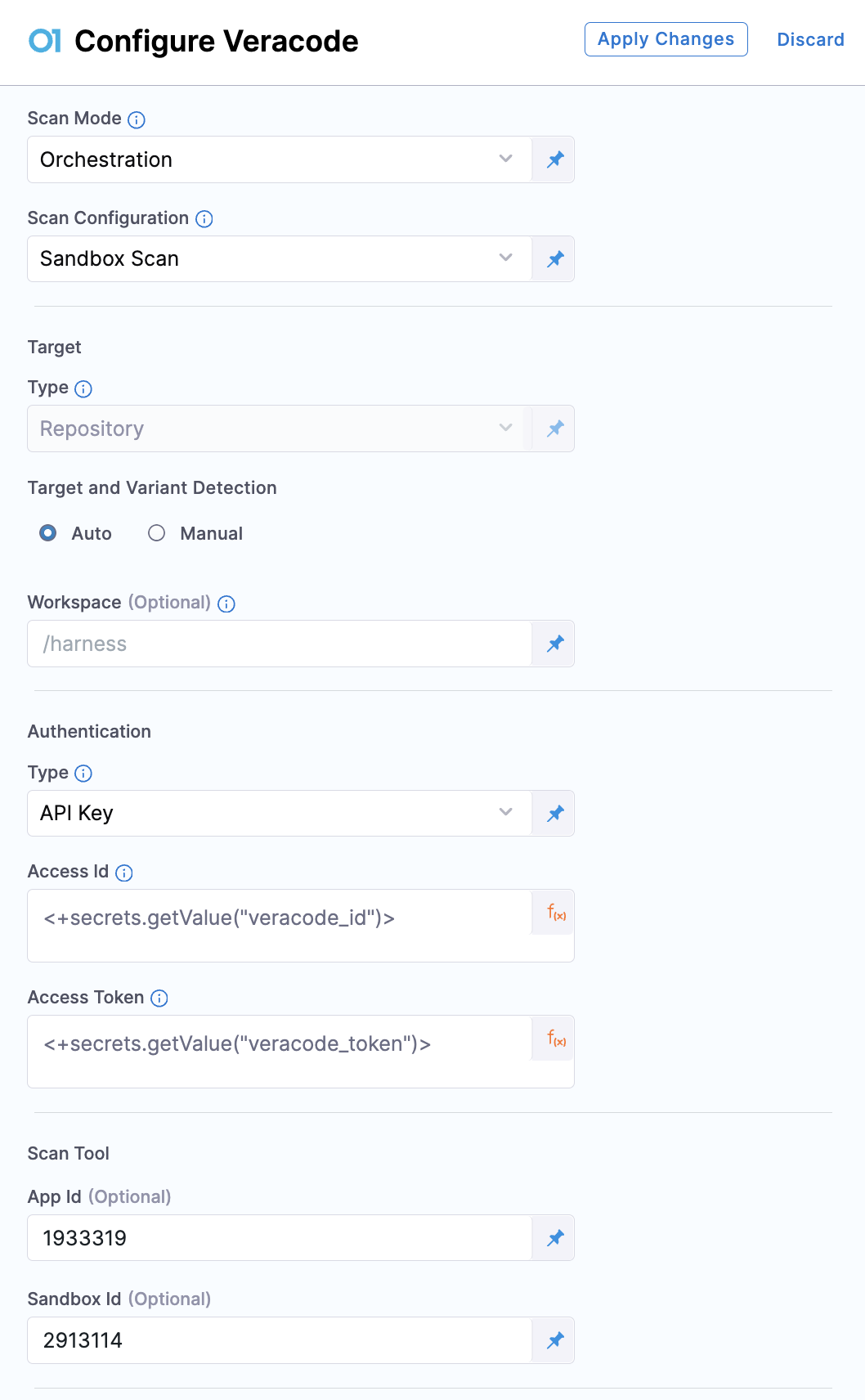Screen dimensions: 865x1400
Task: Click into the Sandbox Id field
Action: [278, 1340]
